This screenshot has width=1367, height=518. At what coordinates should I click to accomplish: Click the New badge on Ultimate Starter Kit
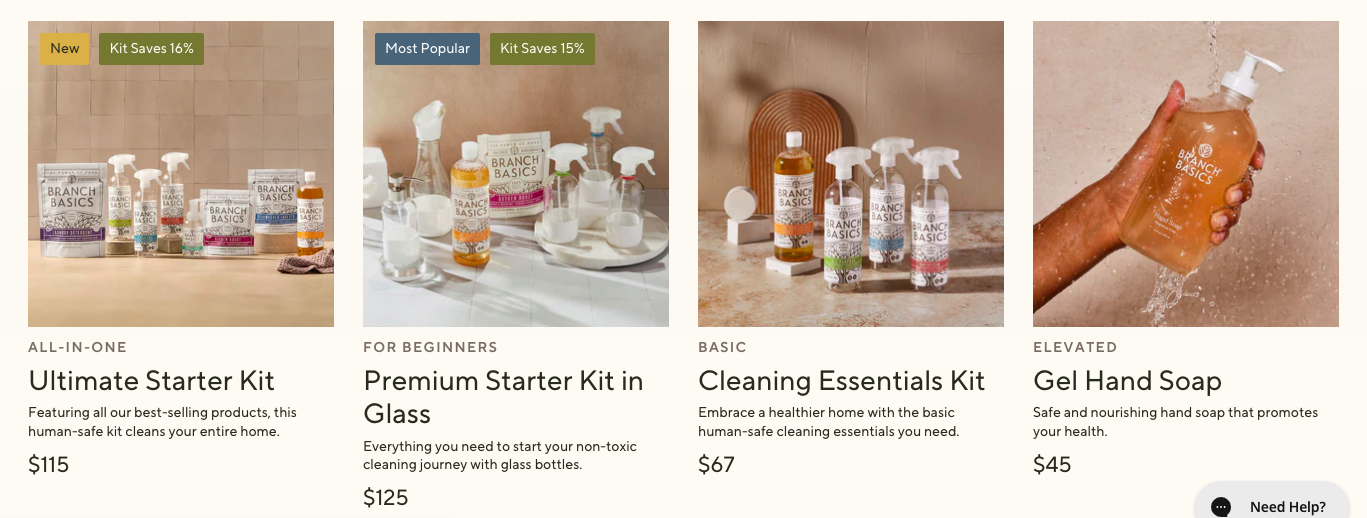coord(65,49)
